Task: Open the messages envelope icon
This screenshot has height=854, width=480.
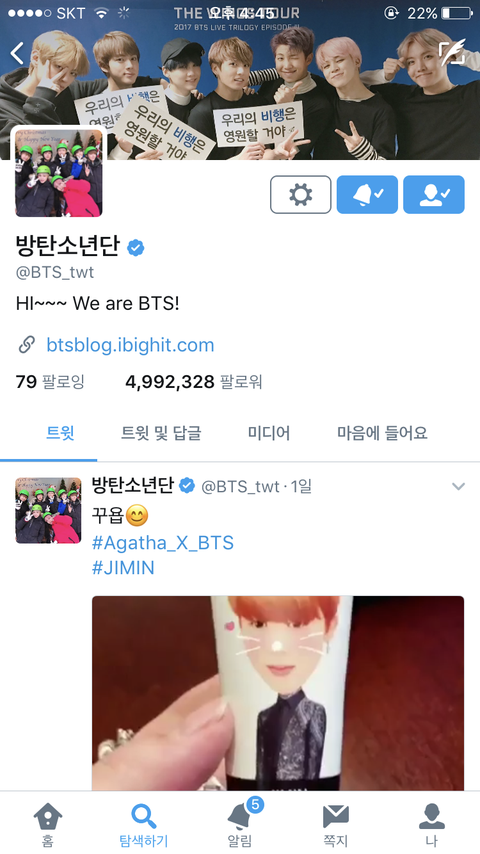Action: coord(336,825)
